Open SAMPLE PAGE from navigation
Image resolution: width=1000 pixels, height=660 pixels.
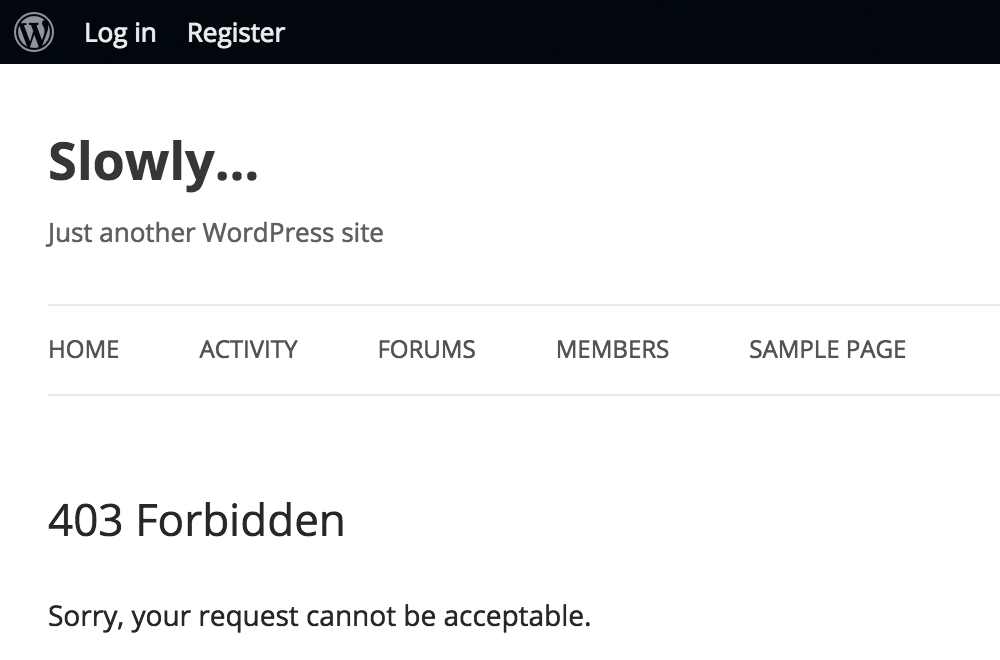click(x=827, y=349)
